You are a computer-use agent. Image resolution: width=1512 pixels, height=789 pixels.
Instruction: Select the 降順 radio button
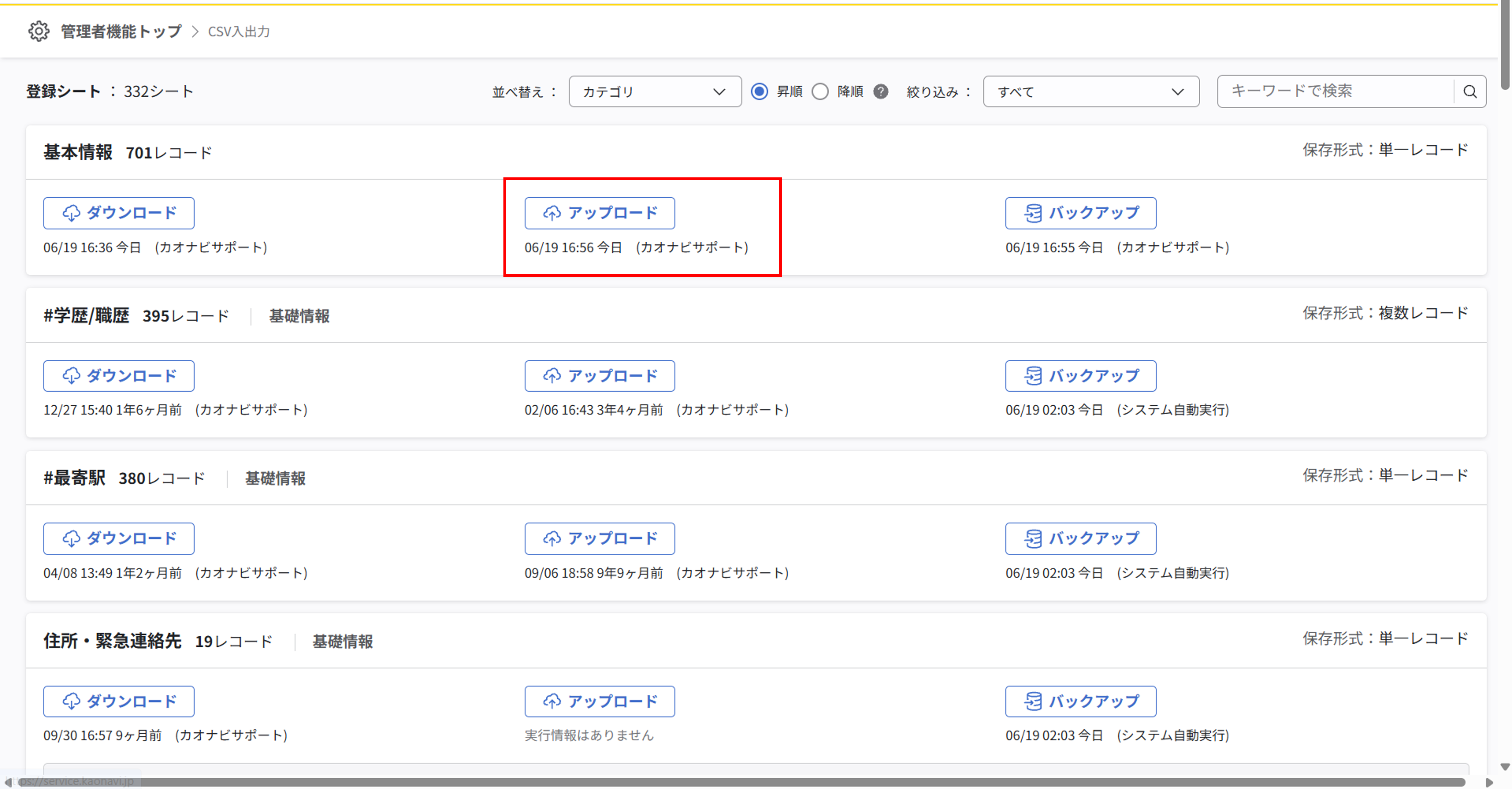pos(820,91)
